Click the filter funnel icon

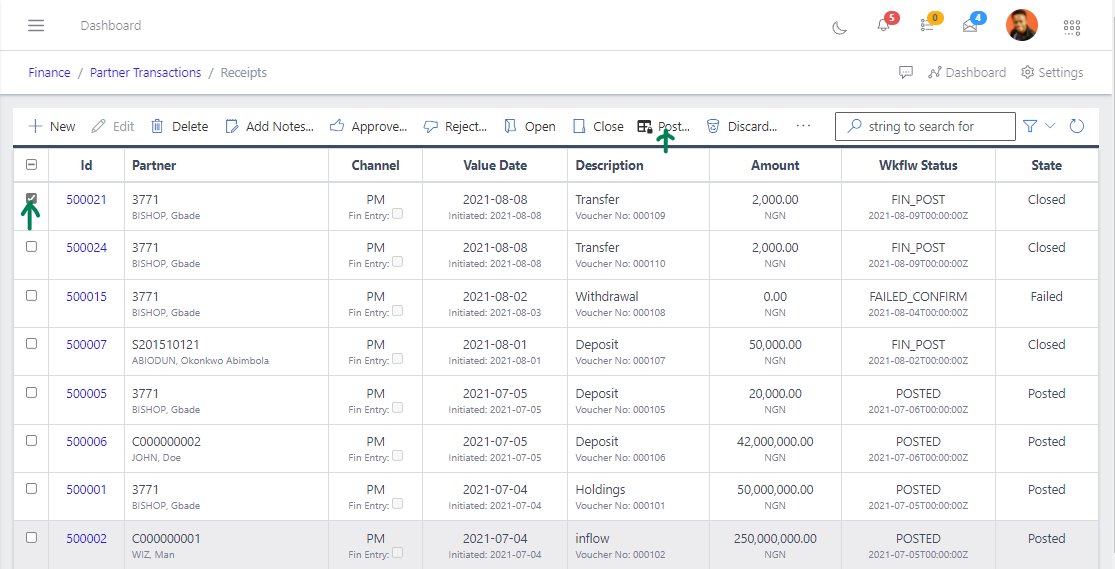point(1030,126)
